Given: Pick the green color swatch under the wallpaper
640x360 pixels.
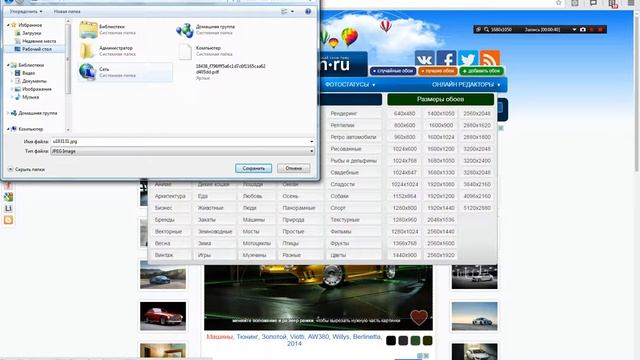Looking at the screenshot, I should click(415, 340).
